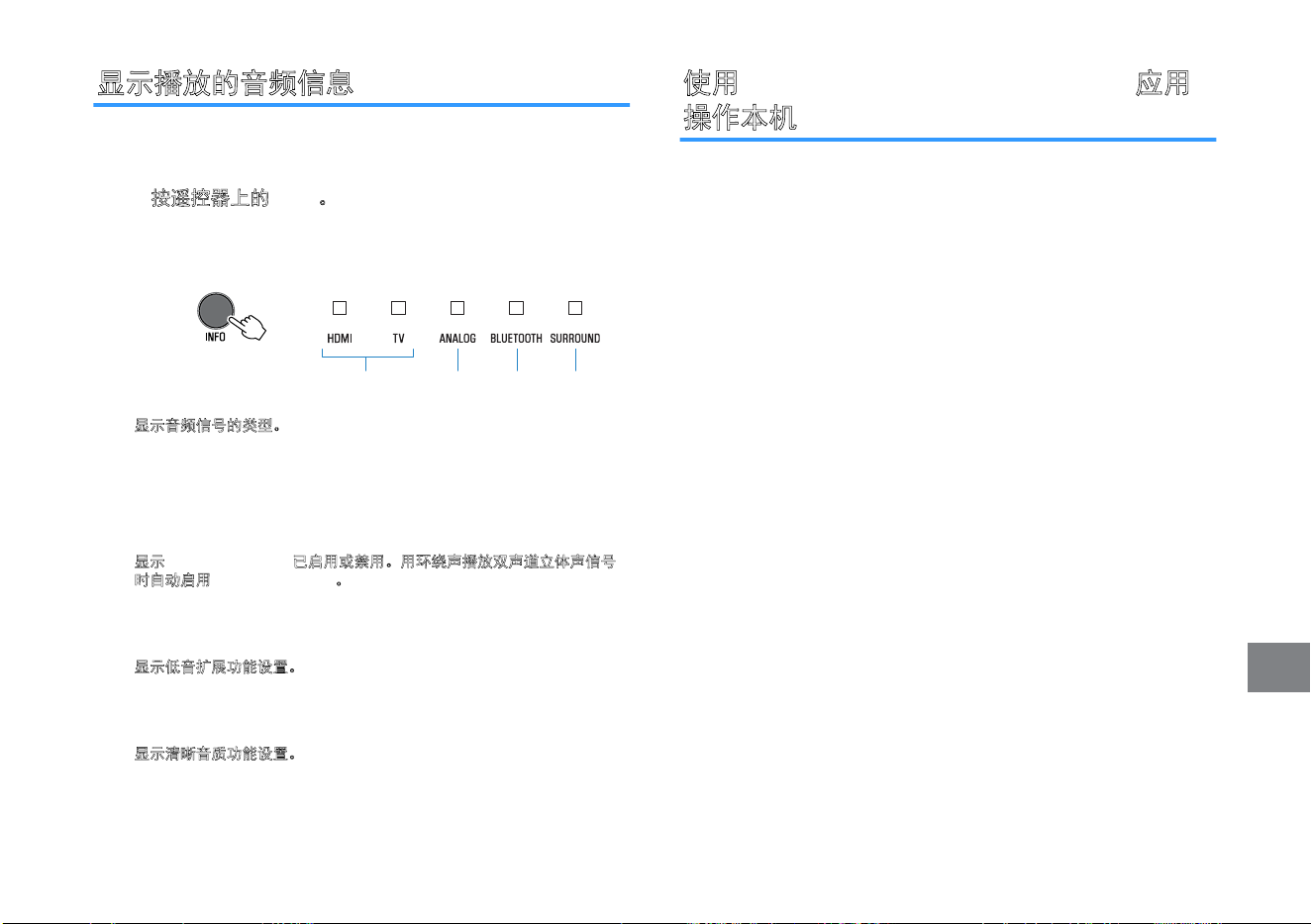Click the INFO label under the button

pyautogui.click(x=215, y=337)
